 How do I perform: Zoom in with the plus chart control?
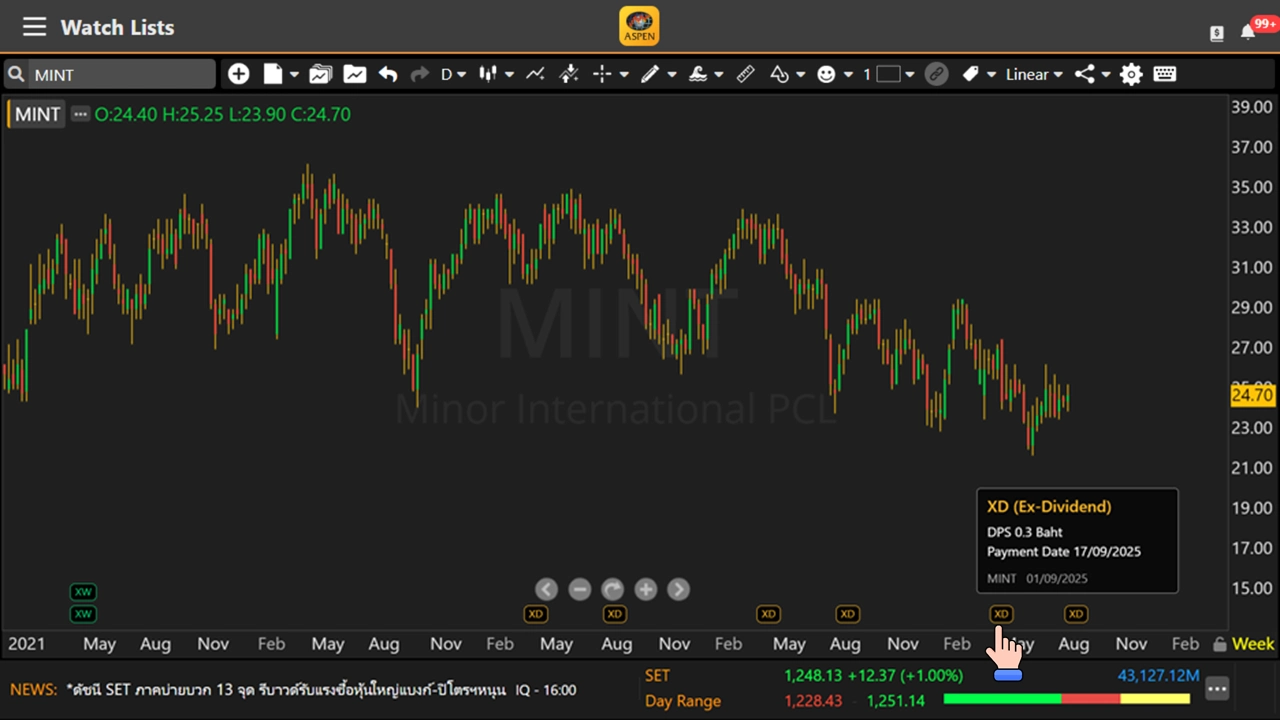(x=646, y=590)
